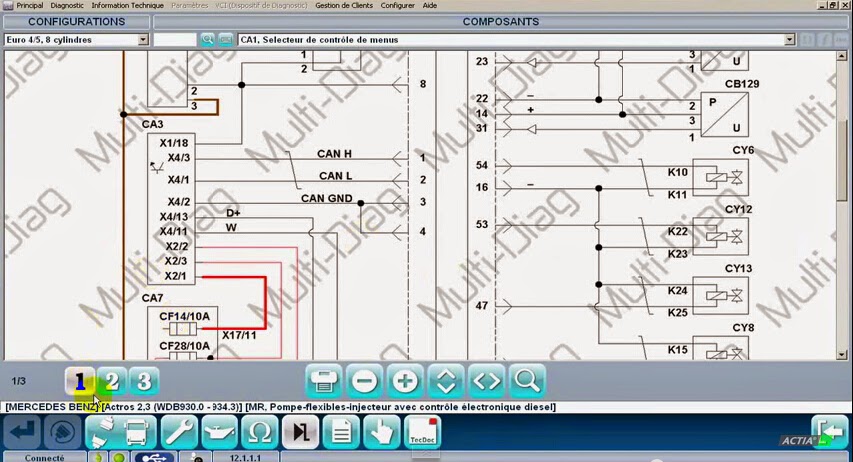Select the diode wiring diagram icon
Image resolution: width=853 pixels, height=462 pixels.
tap(300, 432)
